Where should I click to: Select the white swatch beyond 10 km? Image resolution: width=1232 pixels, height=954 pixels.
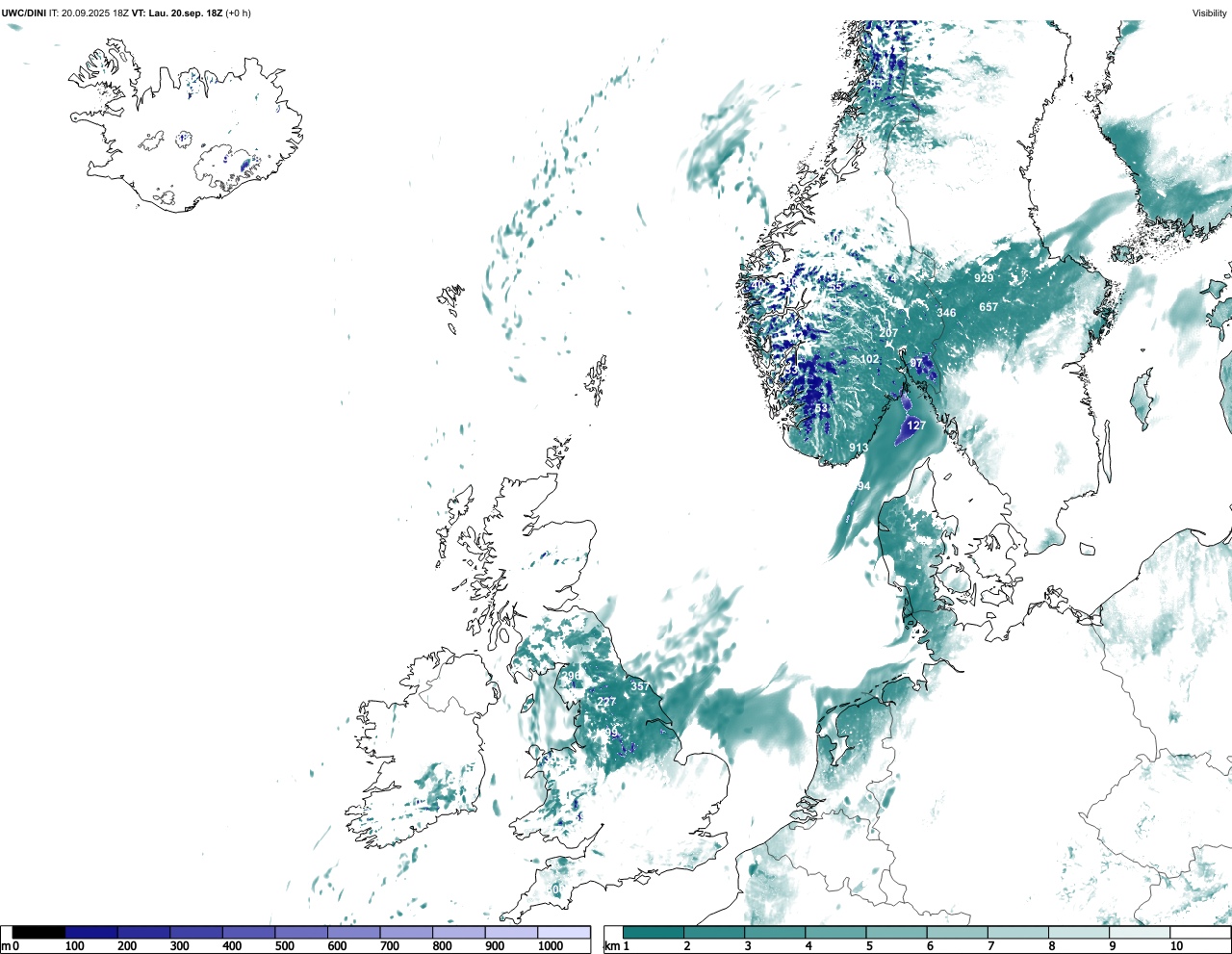(x=1200, y=933)
